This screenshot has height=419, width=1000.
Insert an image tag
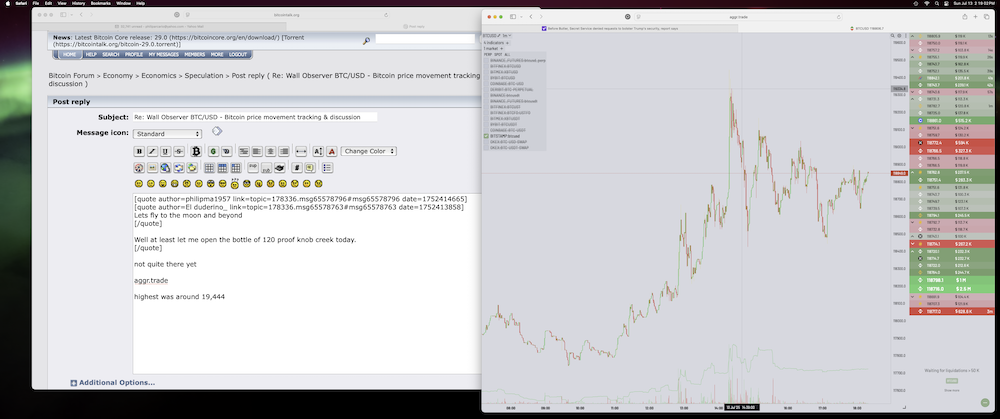click(152, 168)
